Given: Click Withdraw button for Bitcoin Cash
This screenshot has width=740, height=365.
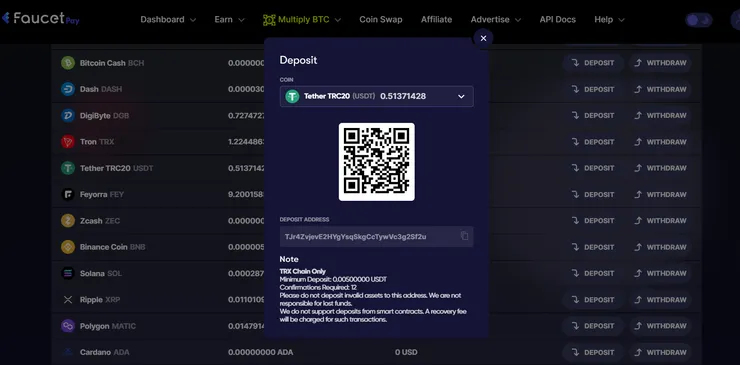Looking at the screenshot, I should [660, 63].
